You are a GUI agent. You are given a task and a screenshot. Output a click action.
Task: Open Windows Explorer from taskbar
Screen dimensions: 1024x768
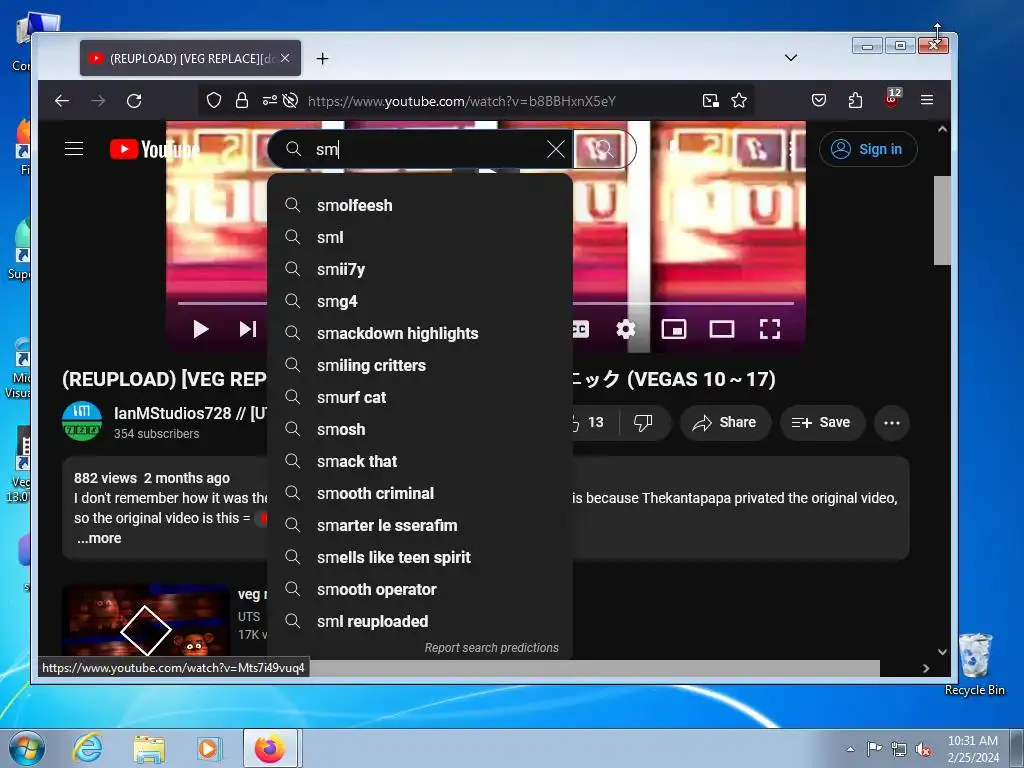click(x=149, y=748)
